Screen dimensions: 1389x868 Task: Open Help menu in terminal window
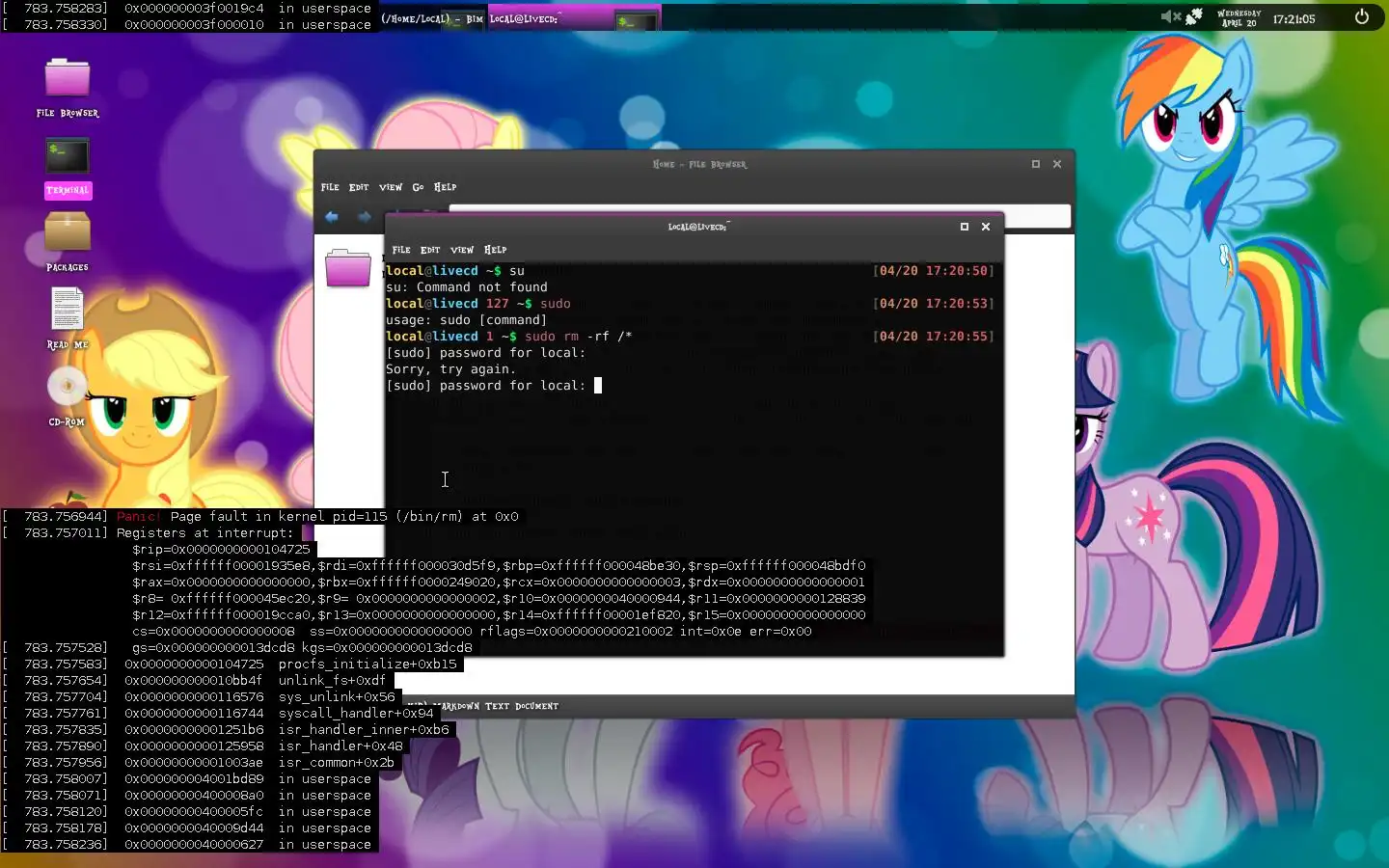coord(495,250)
